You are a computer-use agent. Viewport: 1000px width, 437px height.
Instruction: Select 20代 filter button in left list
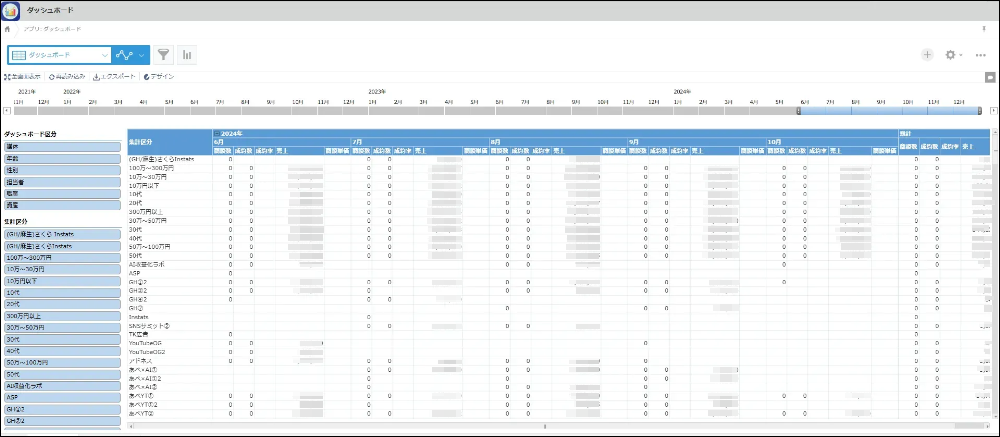point(62,304)
